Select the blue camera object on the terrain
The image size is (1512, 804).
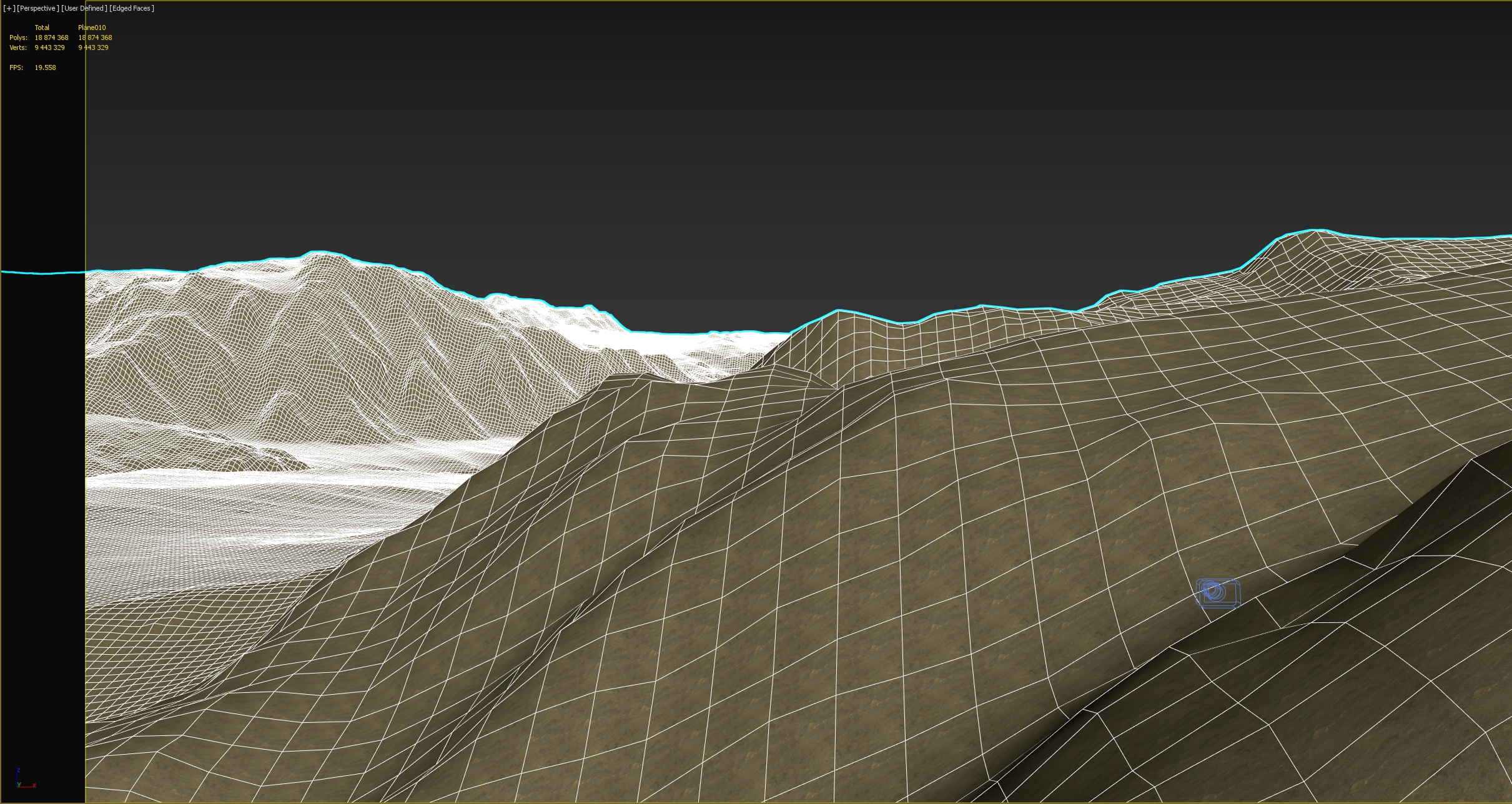[1217, 592]
